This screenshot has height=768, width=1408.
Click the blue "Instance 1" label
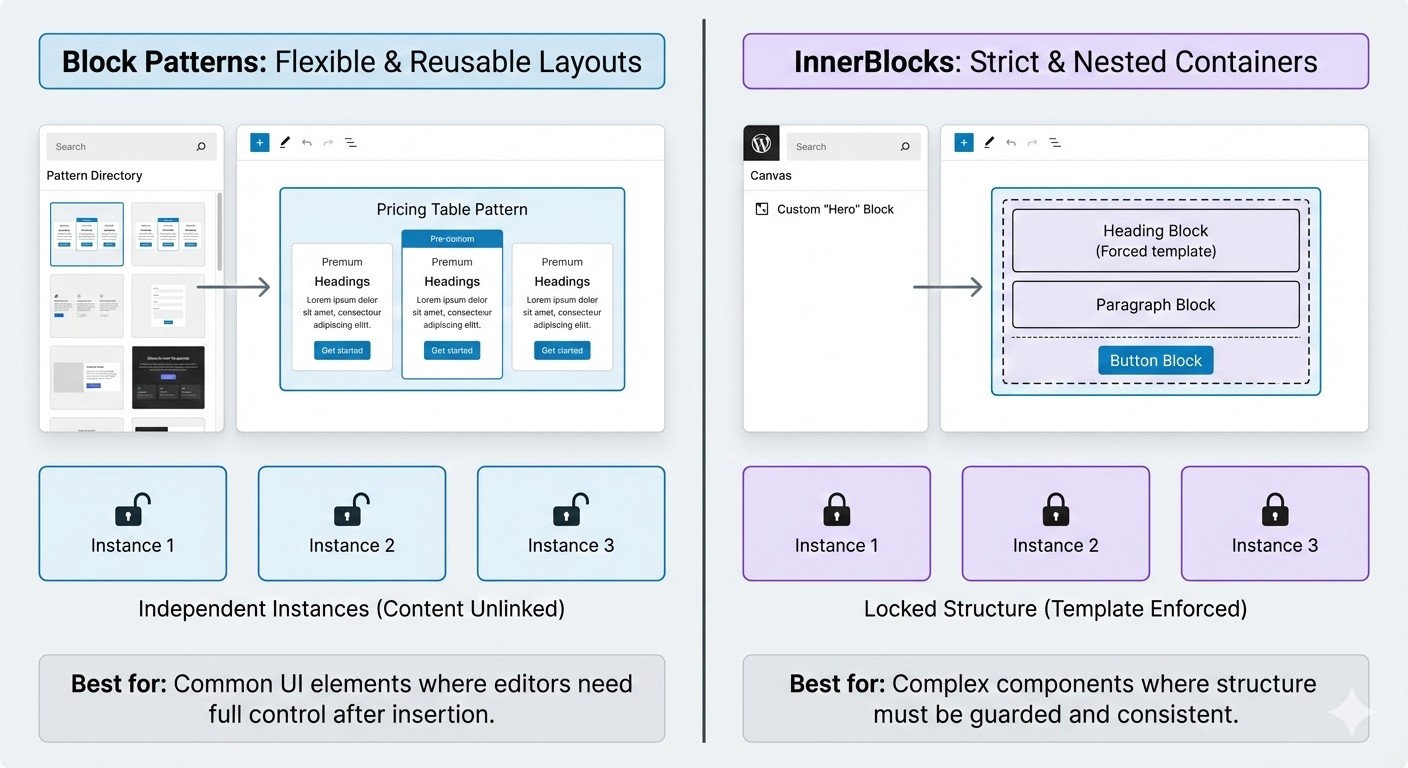click(133, 546)
